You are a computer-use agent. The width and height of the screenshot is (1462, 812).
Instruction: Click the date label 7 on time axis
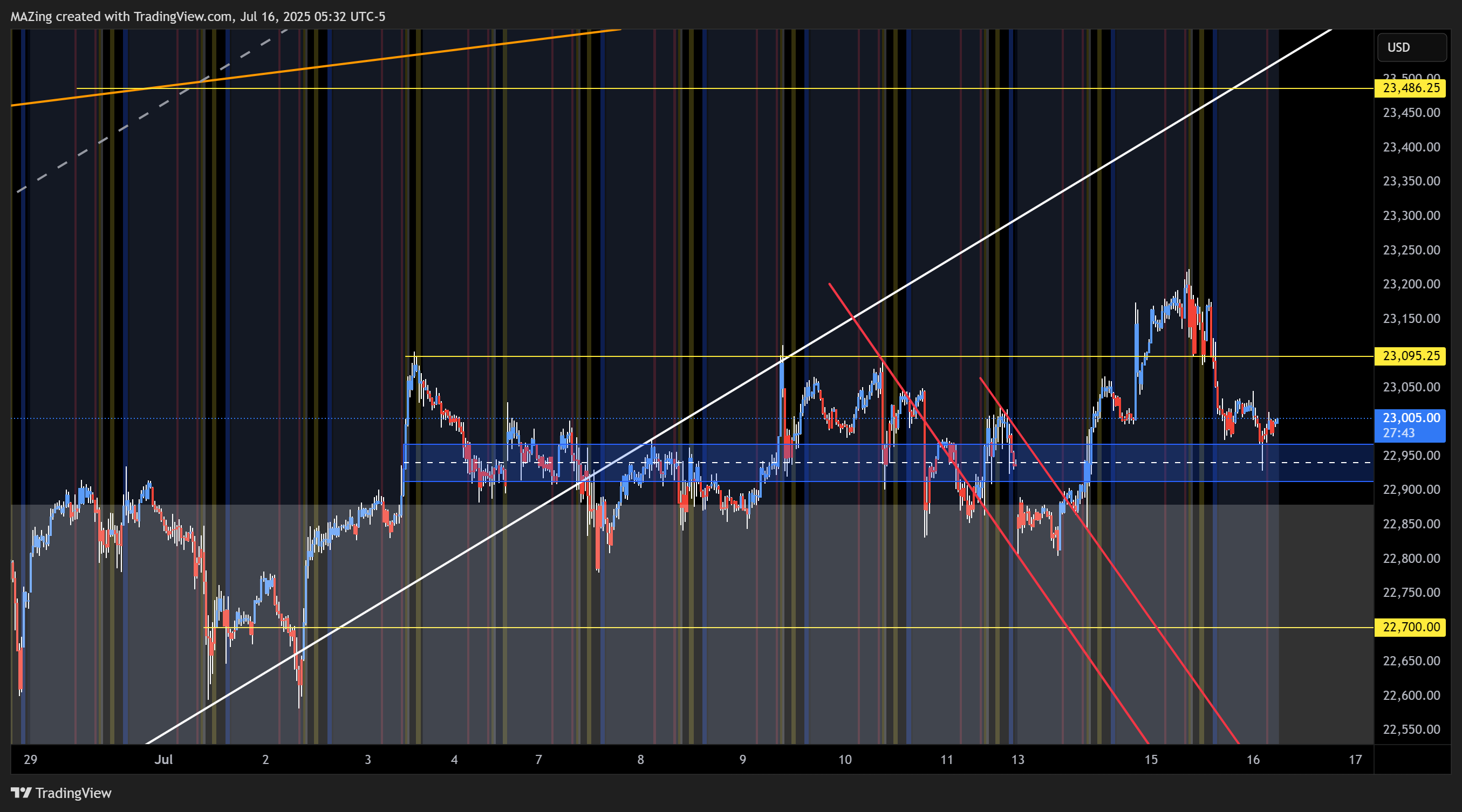pyautogui.click(x=538, y=760)
